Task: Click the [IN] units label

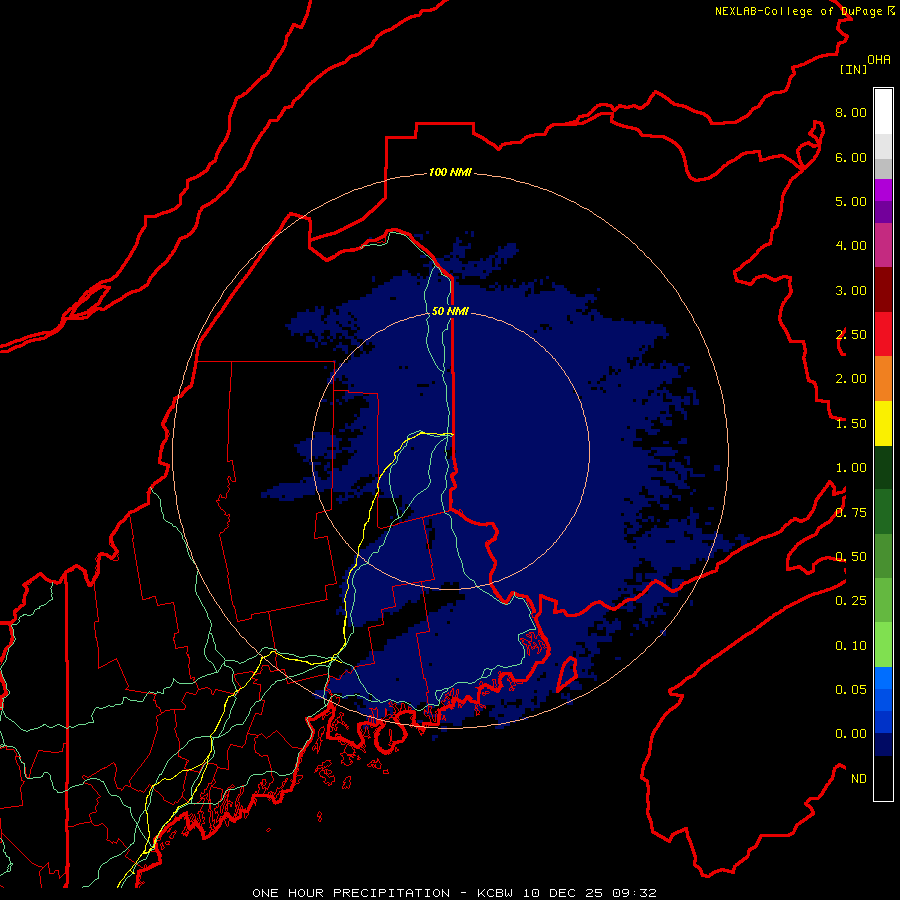Action: point(853,69)
